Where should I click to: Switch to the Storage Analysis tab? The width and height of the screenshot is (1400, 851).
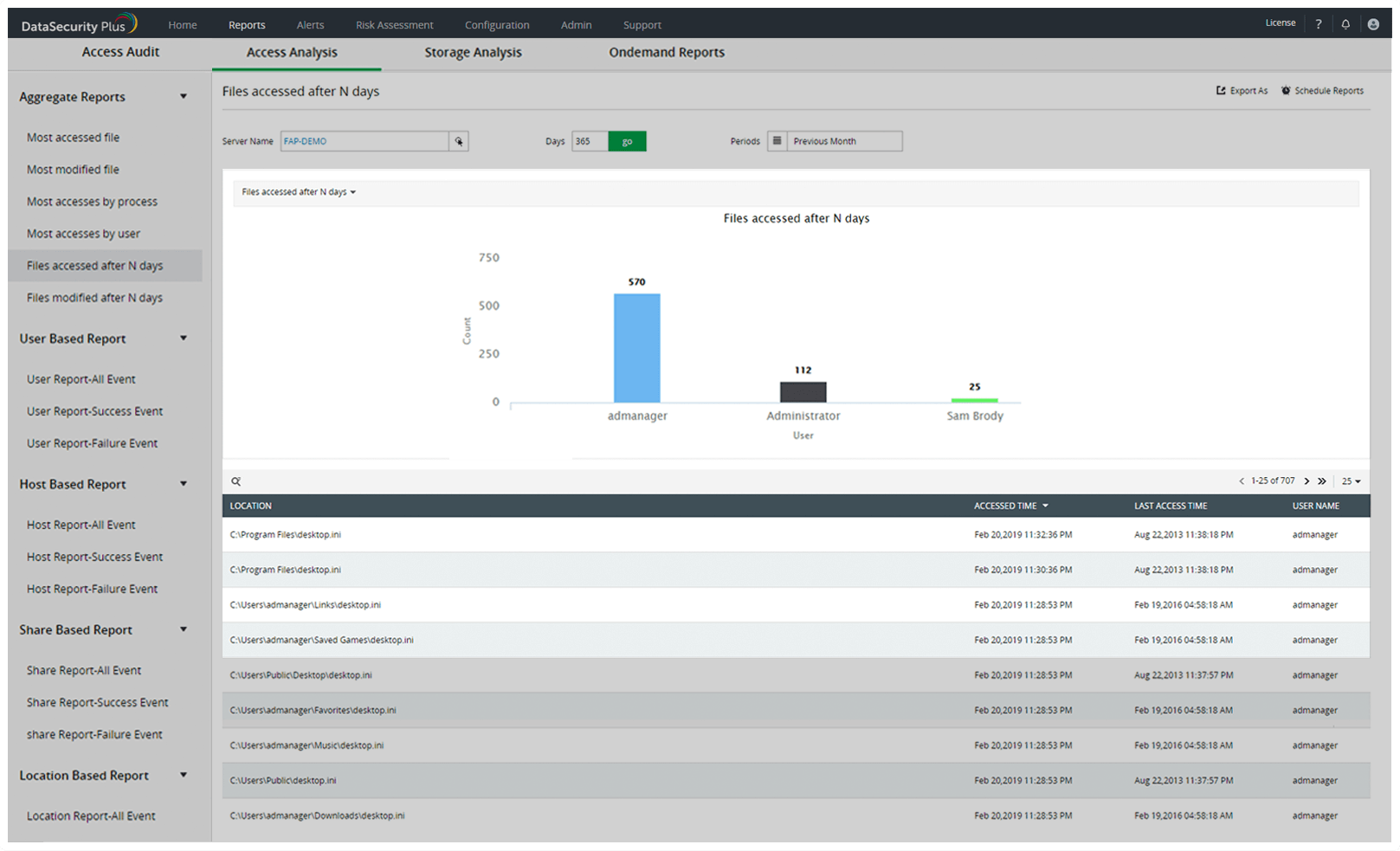pos(473,53)
